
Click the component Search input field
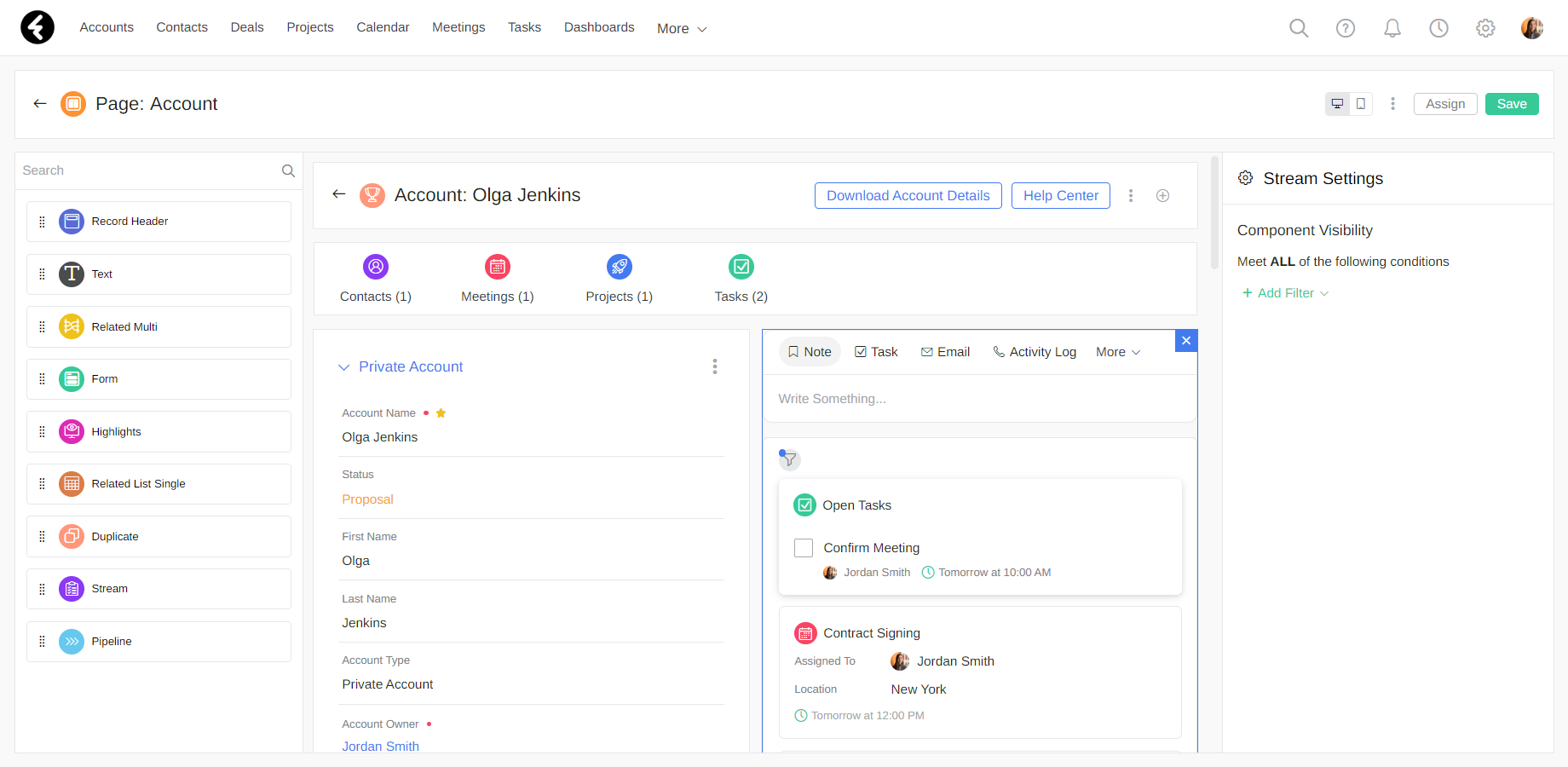[x=149, y=170]
